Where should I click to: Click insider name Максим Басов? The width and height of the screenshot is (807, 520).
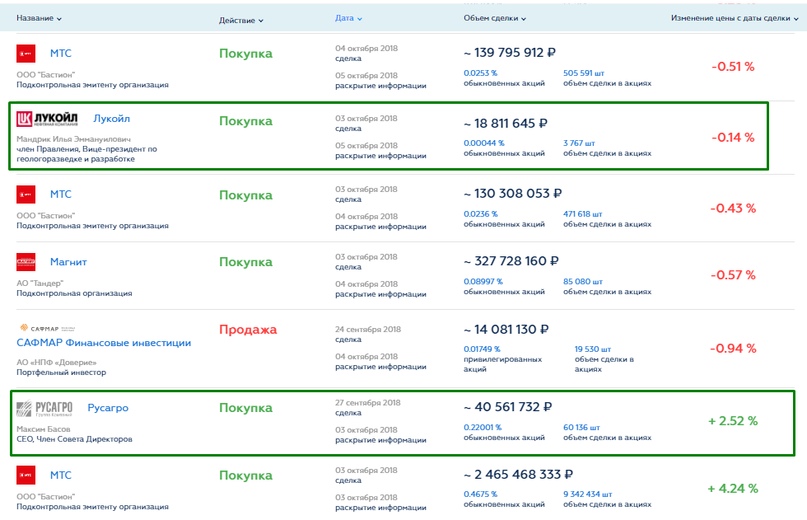tap(43, 429)
